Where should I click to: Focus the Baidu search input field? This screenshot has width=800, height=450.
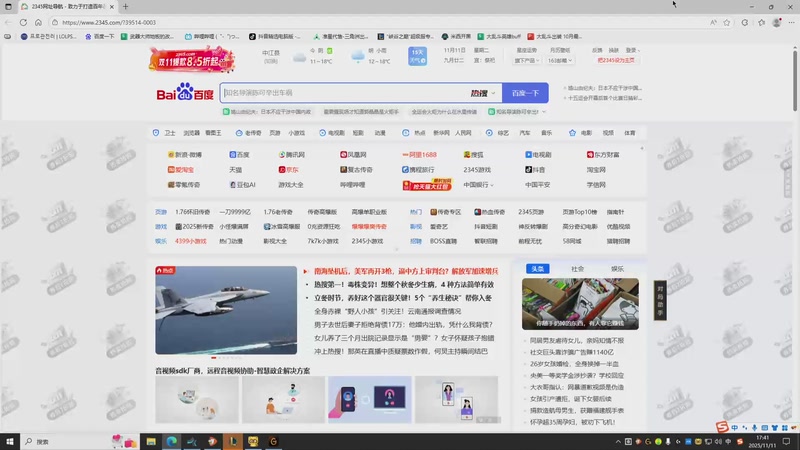(344, 93)
